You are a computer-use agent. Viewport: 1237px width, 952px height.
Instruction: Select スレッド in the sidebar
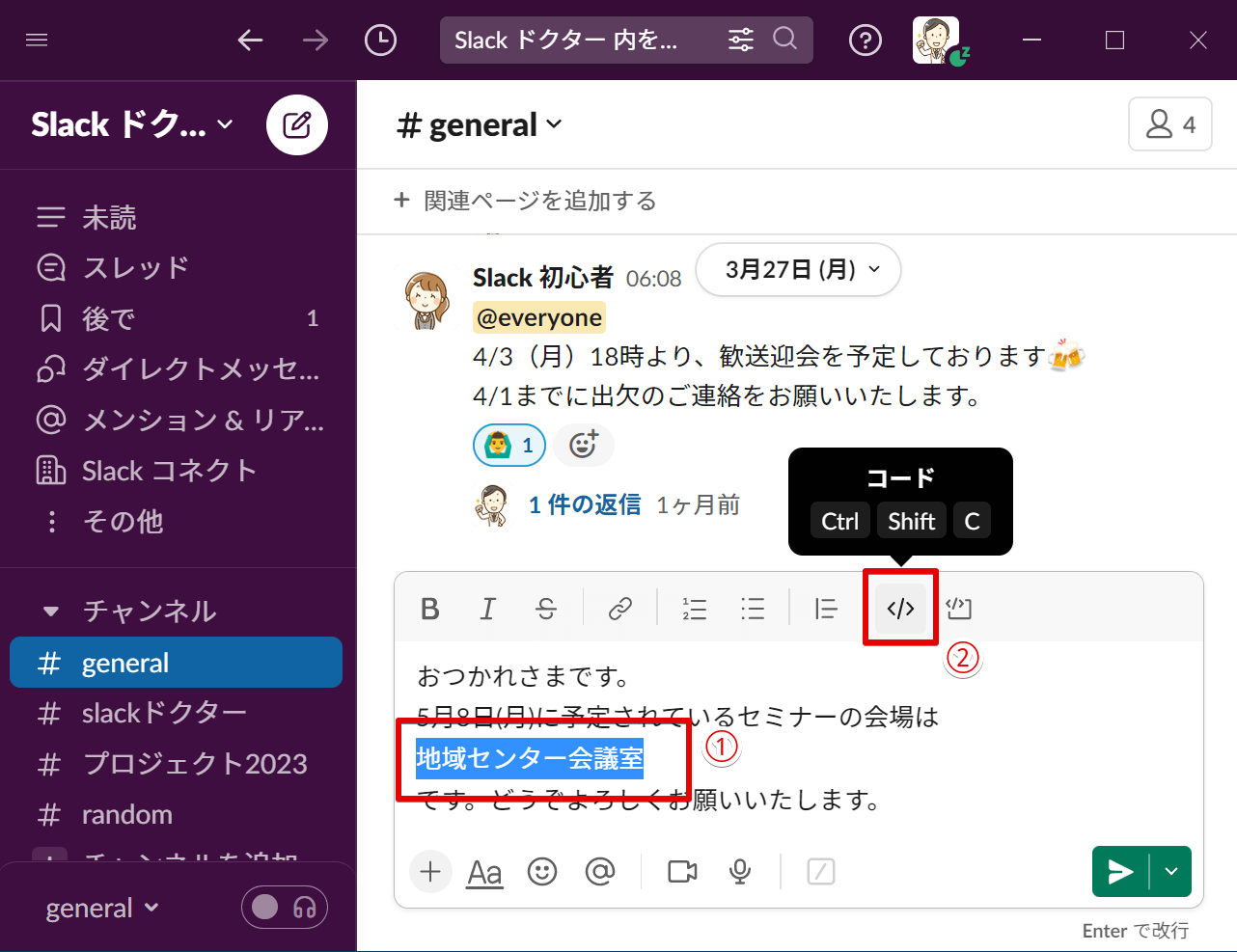point(124,267)
